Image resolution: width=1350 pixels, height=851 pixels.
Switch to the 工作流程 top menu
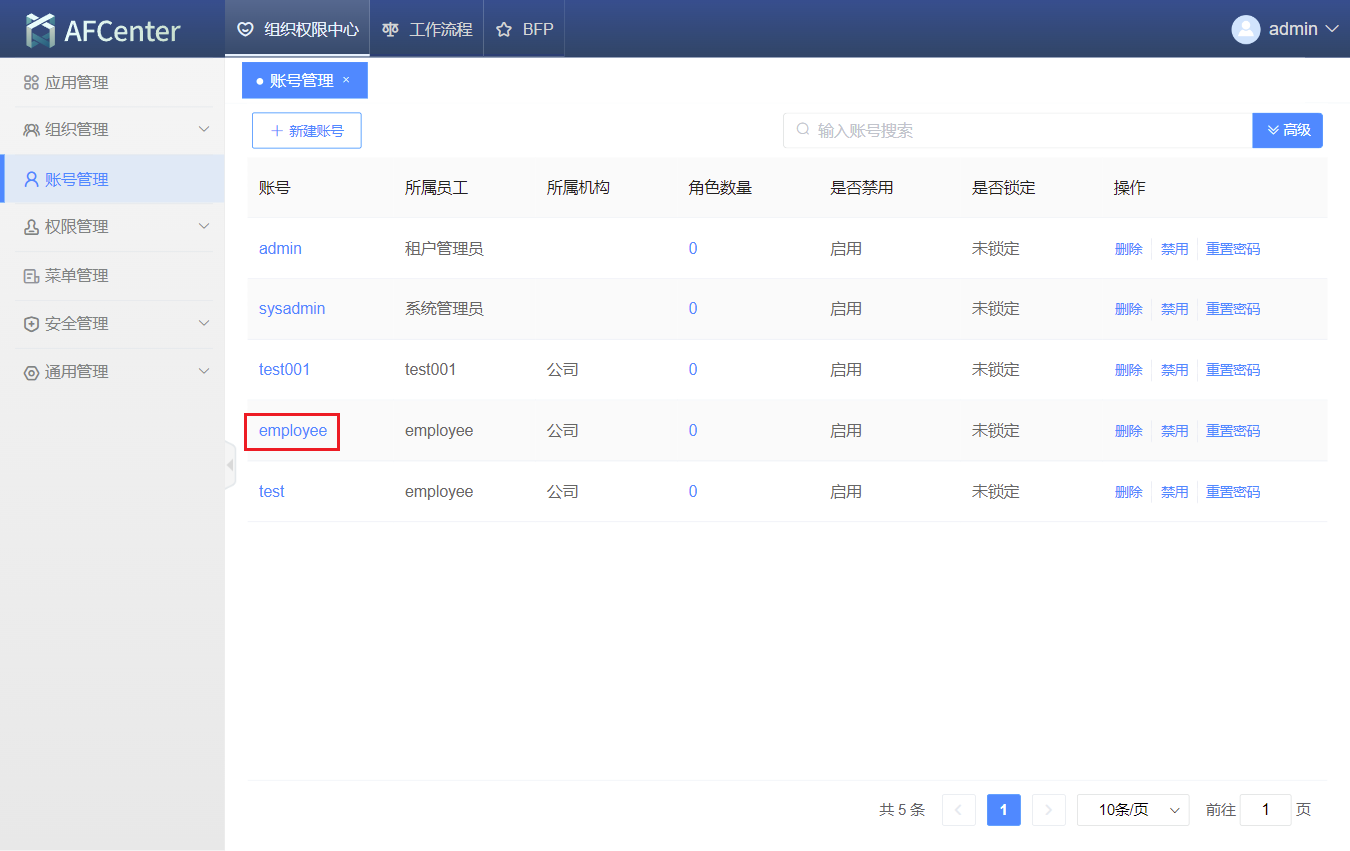point(427,29)
